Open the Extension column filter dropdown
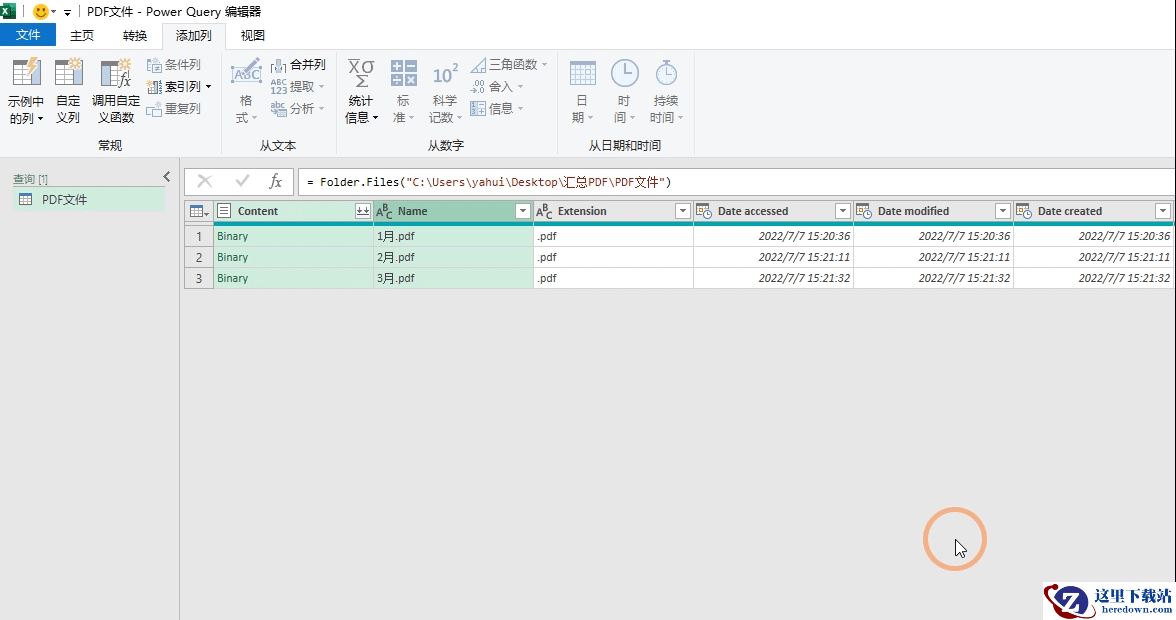1176x620 pixels. [x=682, y=211]
